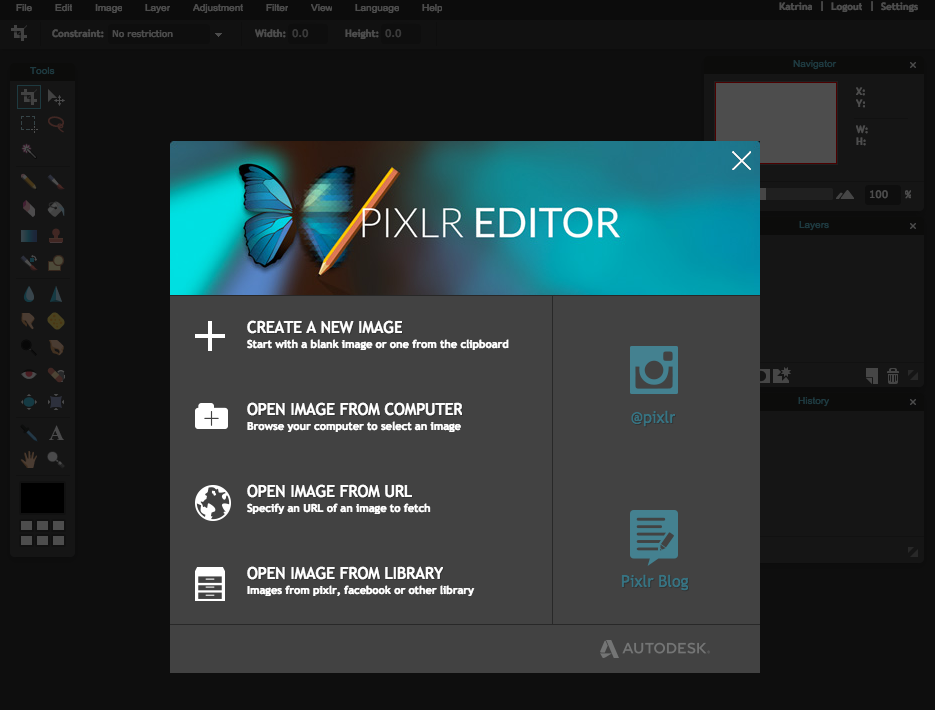
Task: Select the Move tool
Action: [x=56, y=97]
